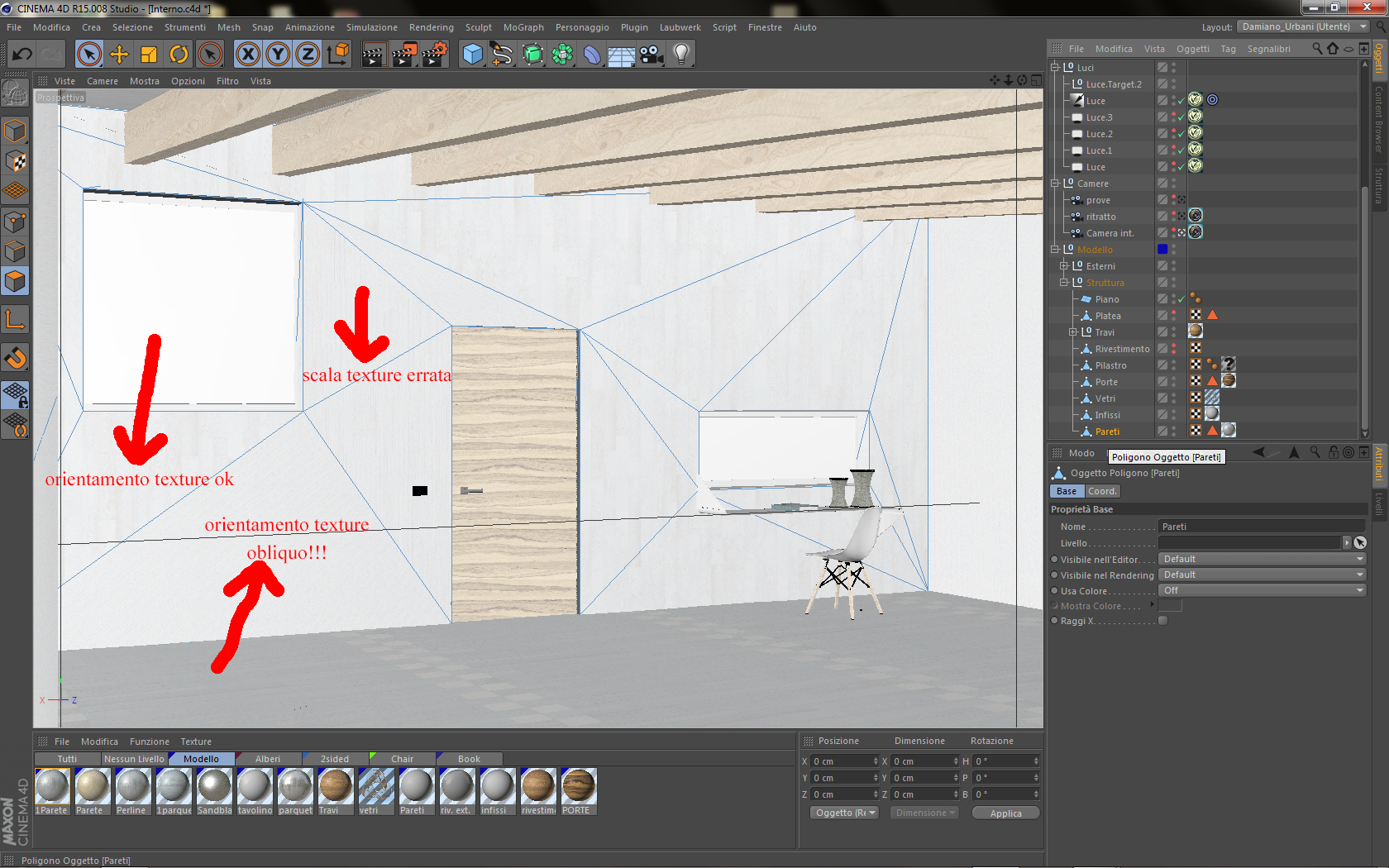The height and width of the screenshot is (868, 1389).
Task: Open the Layout dropdown
Action: pyautogui.click(x=1303, y=26)
